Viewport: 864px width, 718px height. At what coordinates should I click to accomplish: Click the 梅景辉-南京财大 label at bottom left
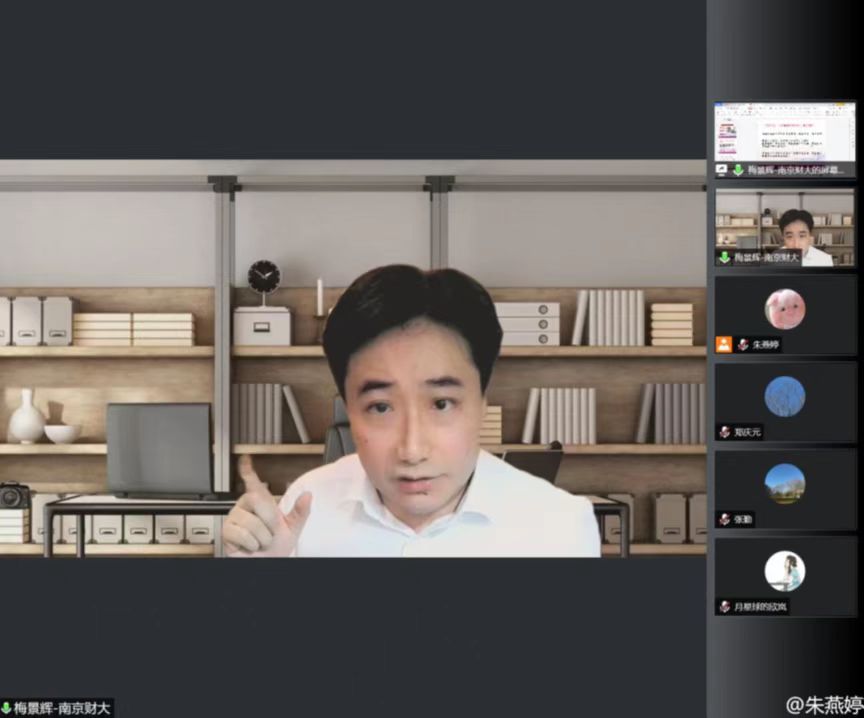coord(63,709)
